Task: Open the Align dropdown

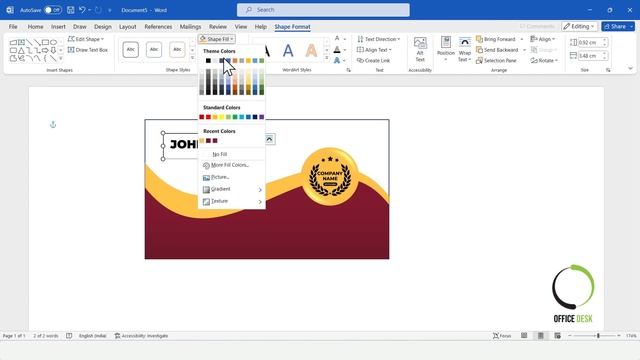Action: click(x=543, y=39)
